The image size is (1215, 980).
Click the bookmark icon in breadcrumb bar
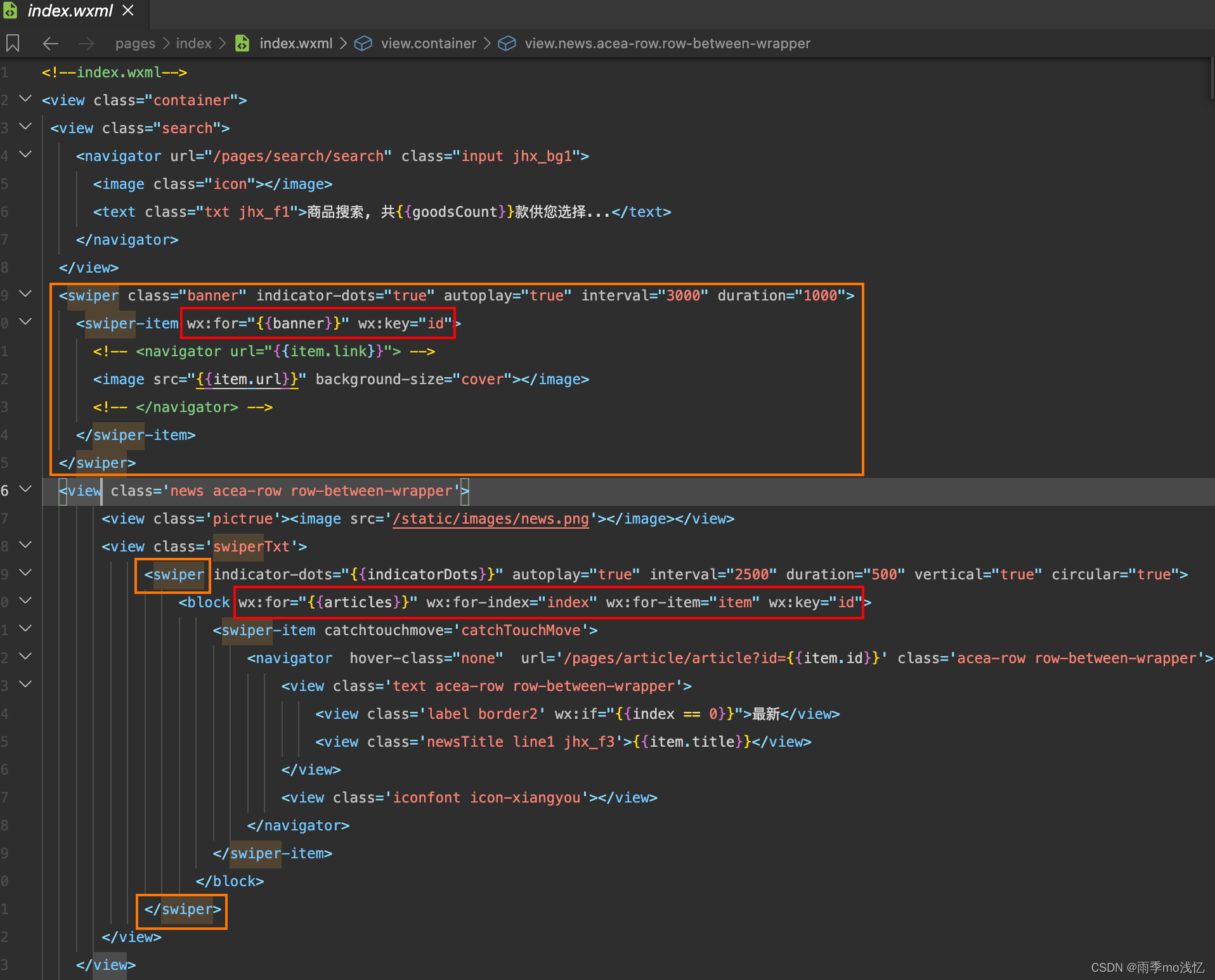(x=13, y=43)
